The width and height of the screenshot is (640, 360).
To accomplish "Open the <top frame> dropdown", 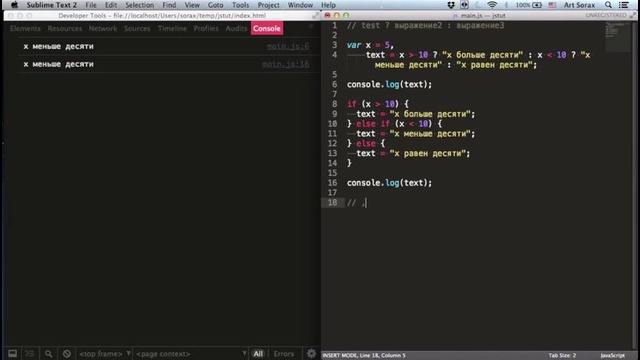I will pyautogui.click(x=105, y=353).
